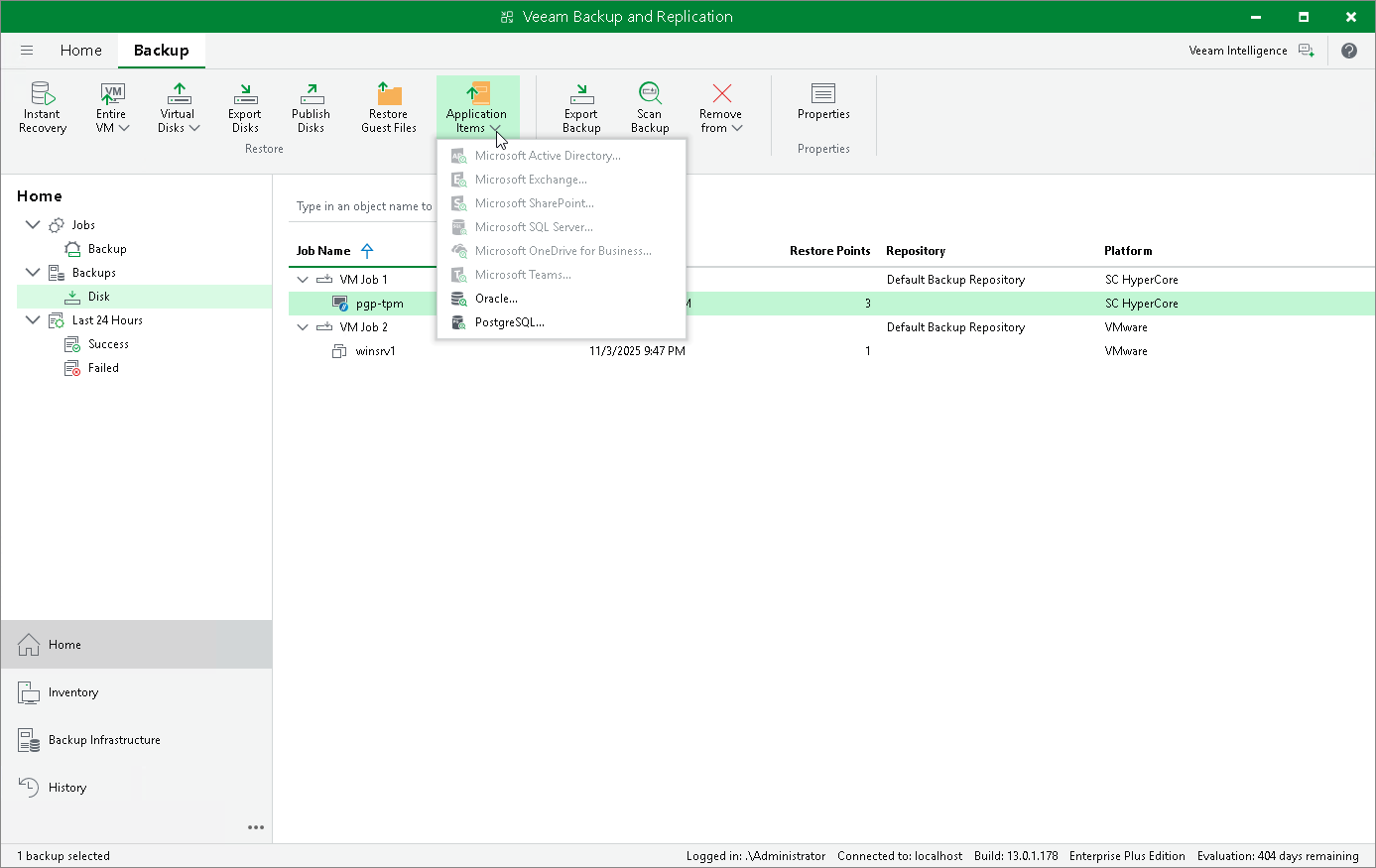Click the Inventory pane icon
1376x868 pixels.
coord(29,692)
